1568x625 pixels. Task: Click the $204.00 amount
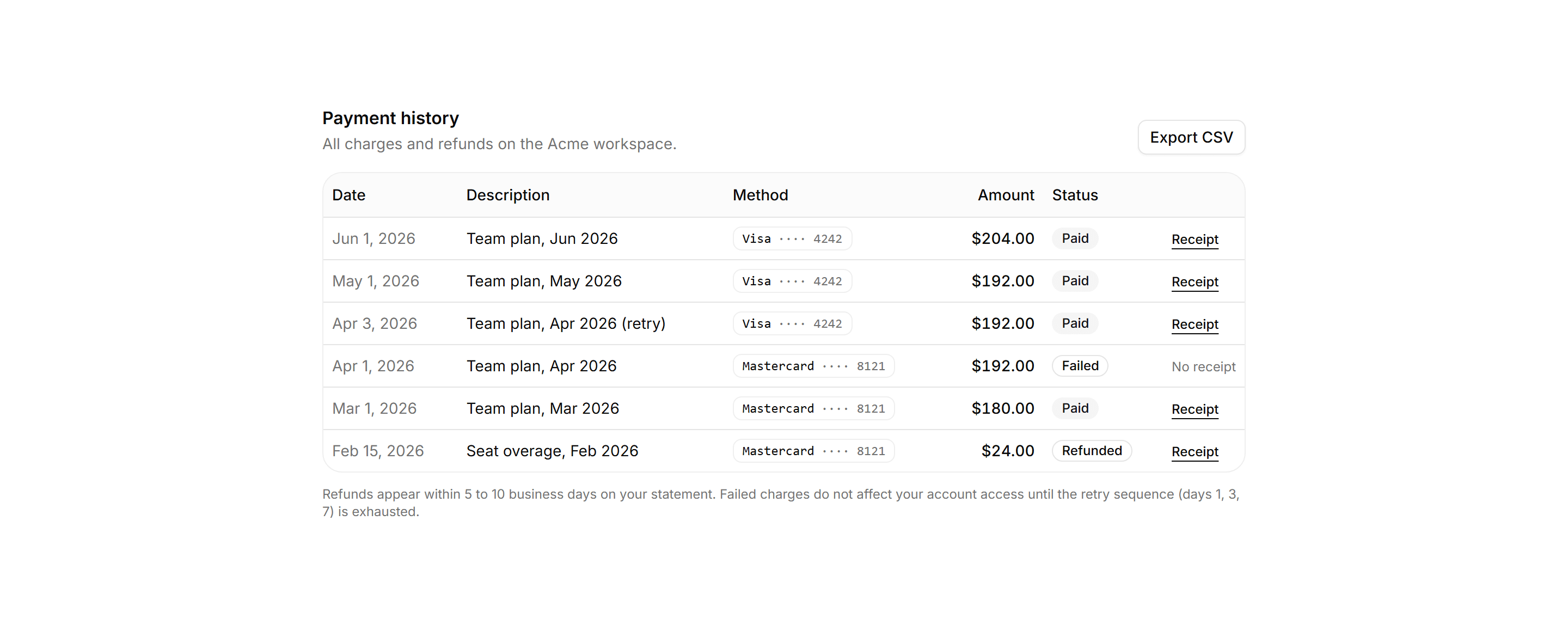coord(1002,238)
